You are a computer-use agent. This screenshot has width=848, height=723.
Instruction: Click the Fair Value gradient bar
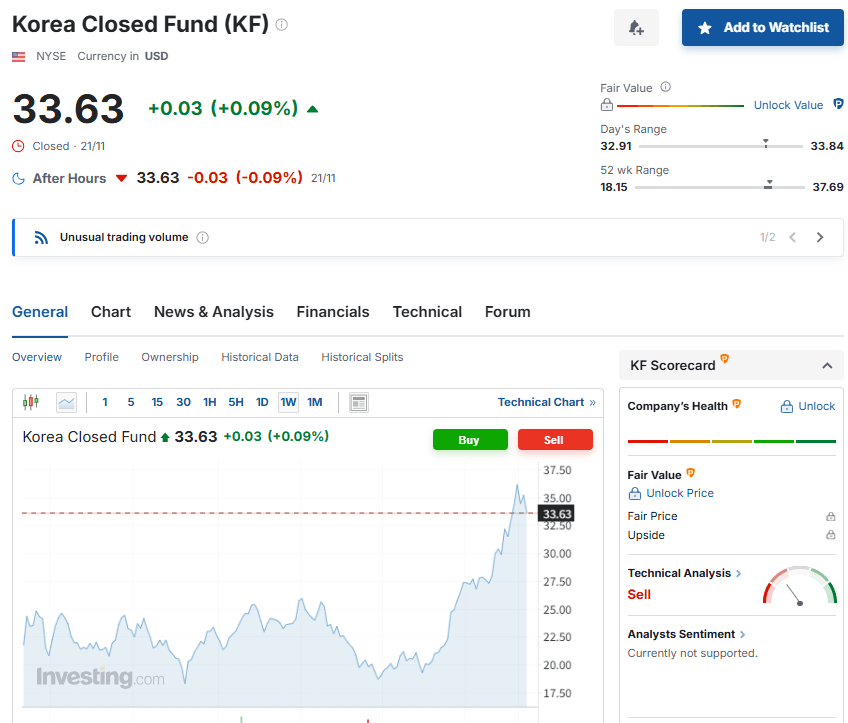coord(680,106)
